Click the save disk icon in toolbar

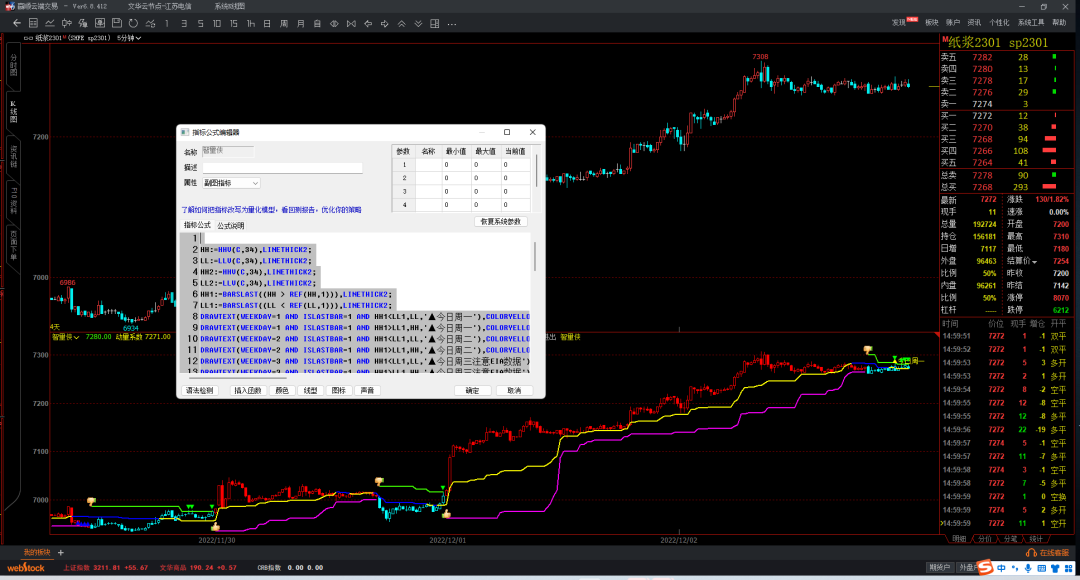pos(116,23)
